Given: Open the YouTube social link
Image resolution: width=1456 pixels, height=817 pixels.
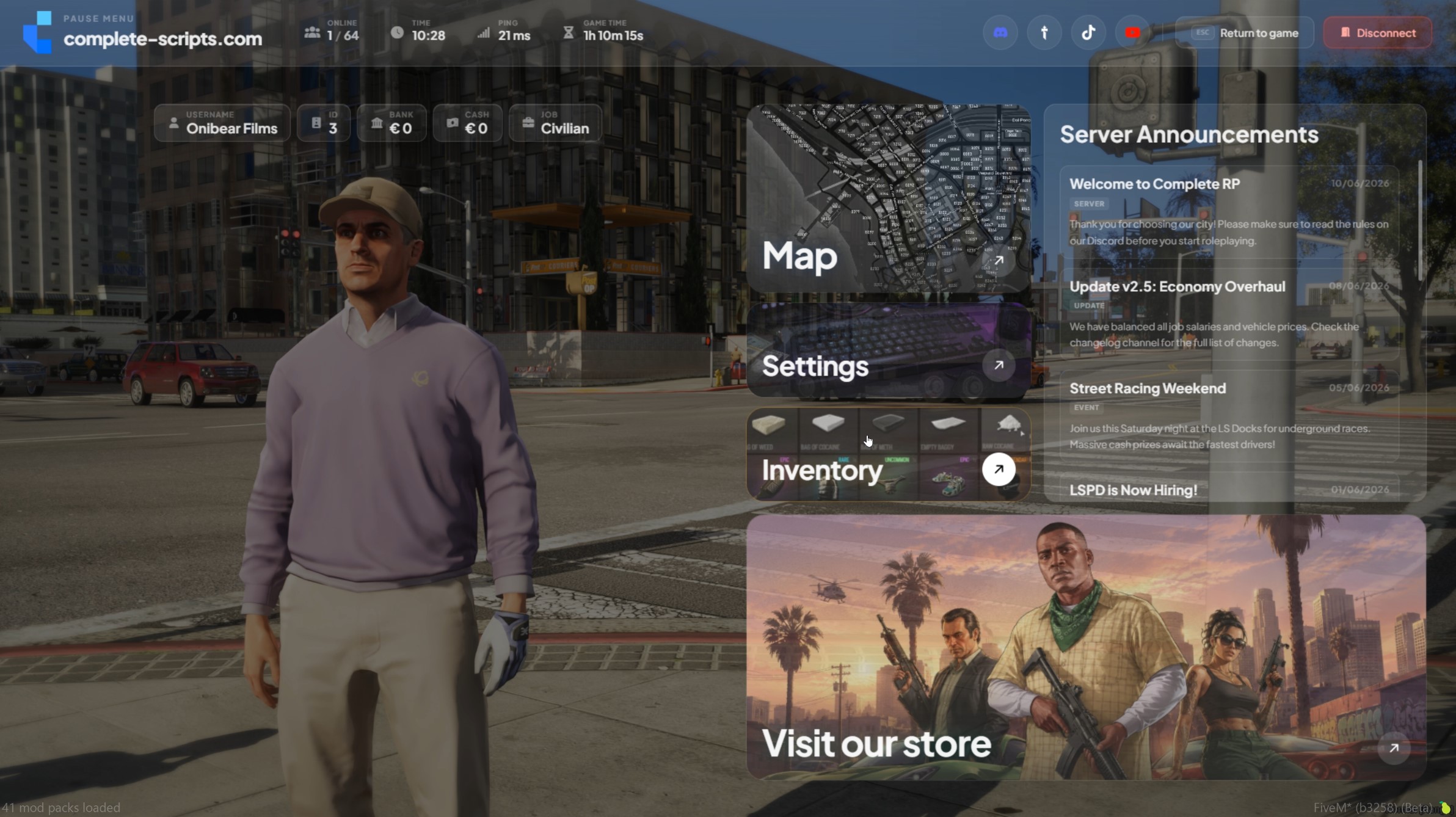Looking at the screenshot, I should point(1132,33).
